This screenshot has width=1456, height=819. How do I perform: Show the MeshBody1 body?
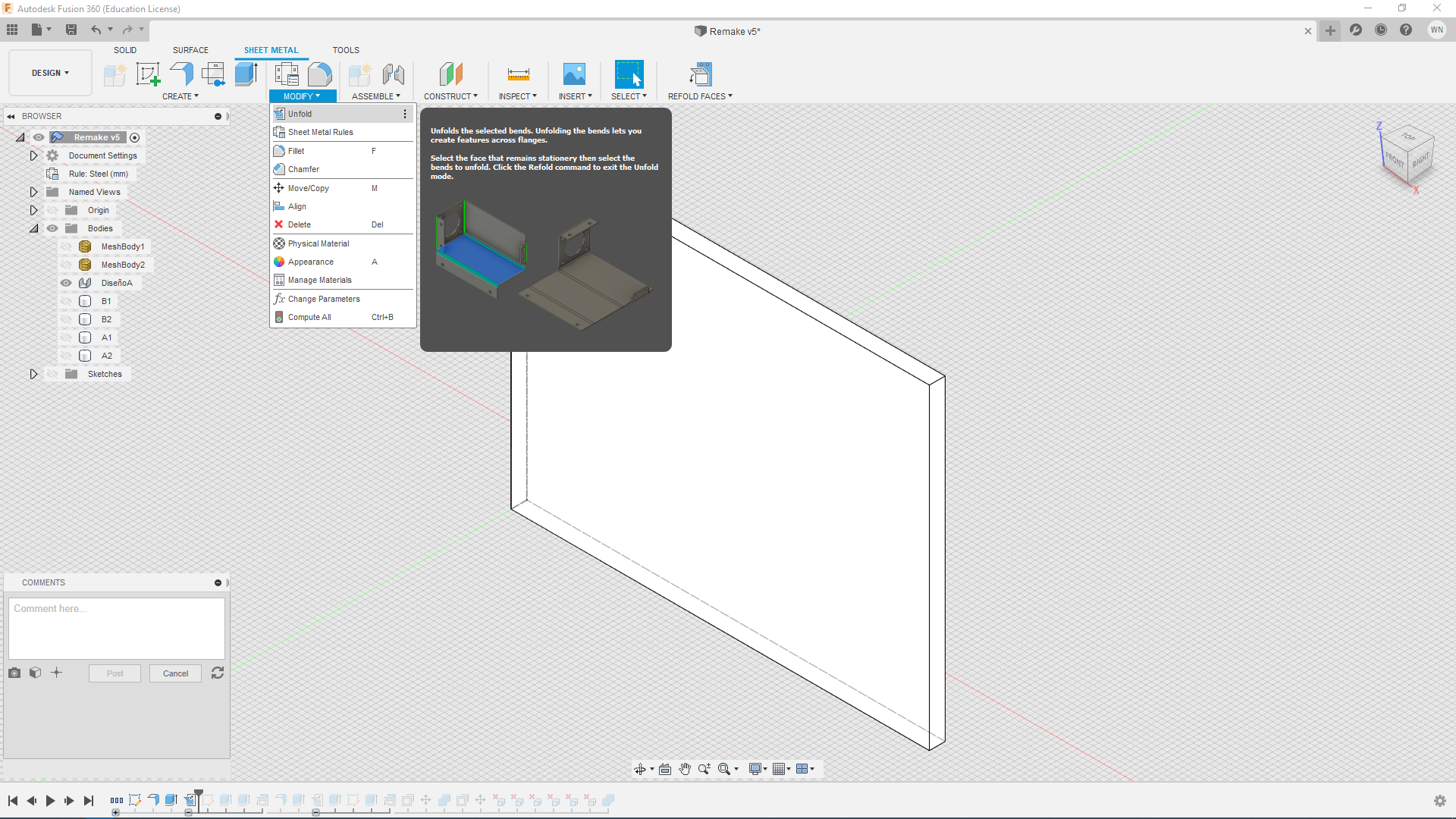coord(66,246)
